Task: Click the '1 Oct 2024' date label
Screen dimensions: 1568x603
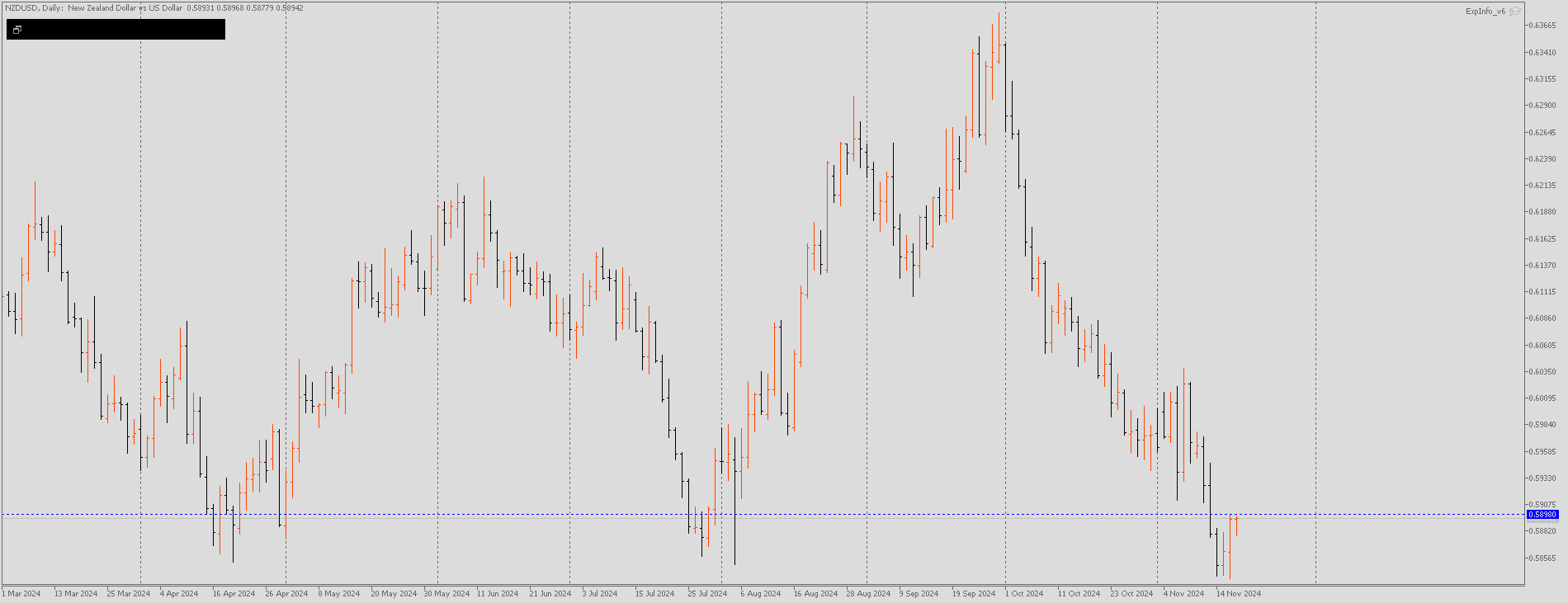Action: click(1024, 594)
